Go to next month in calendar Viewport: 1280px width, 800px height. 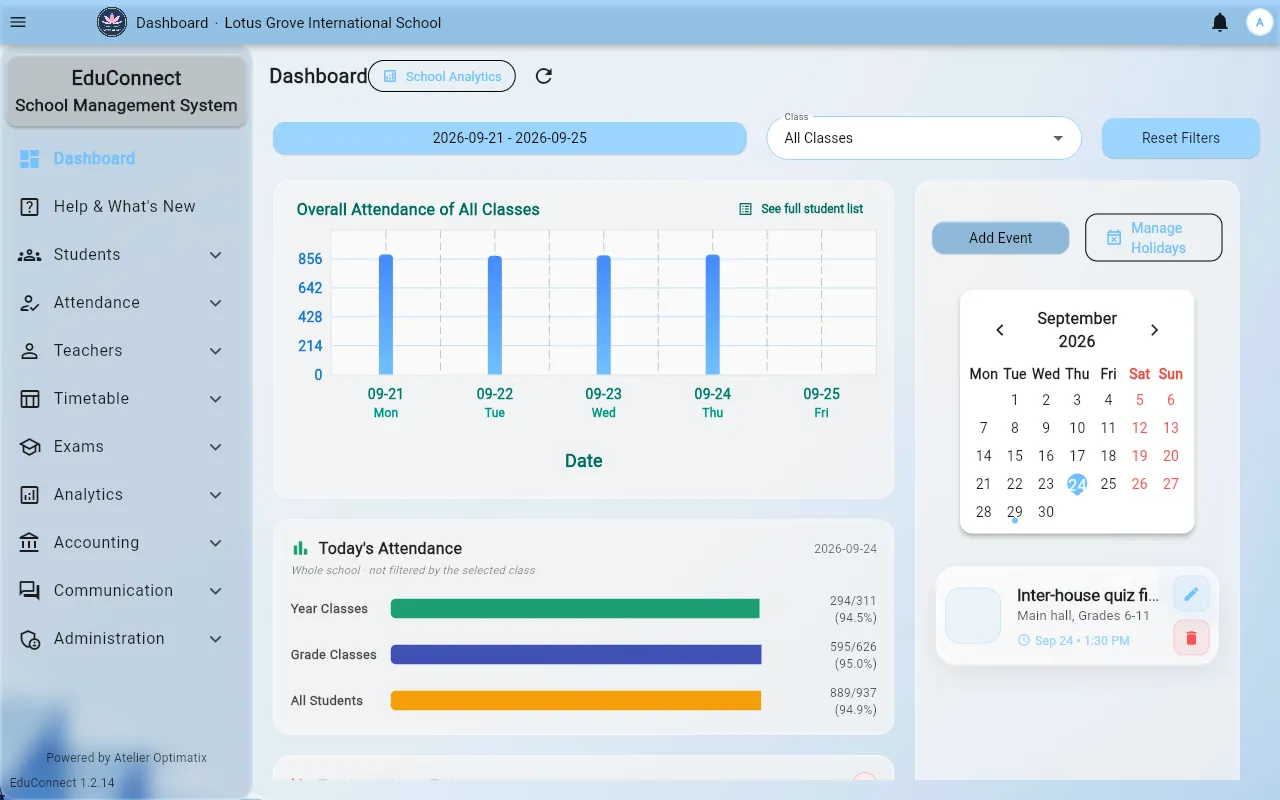(x=1154, y=330)
